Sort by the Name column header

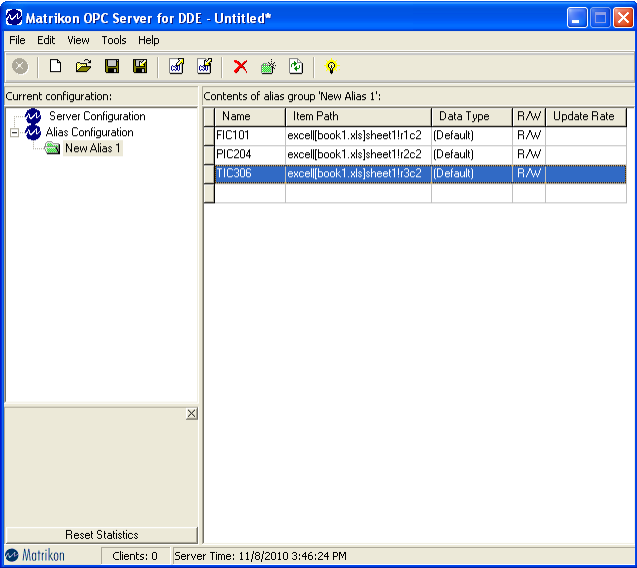point(250,117)
